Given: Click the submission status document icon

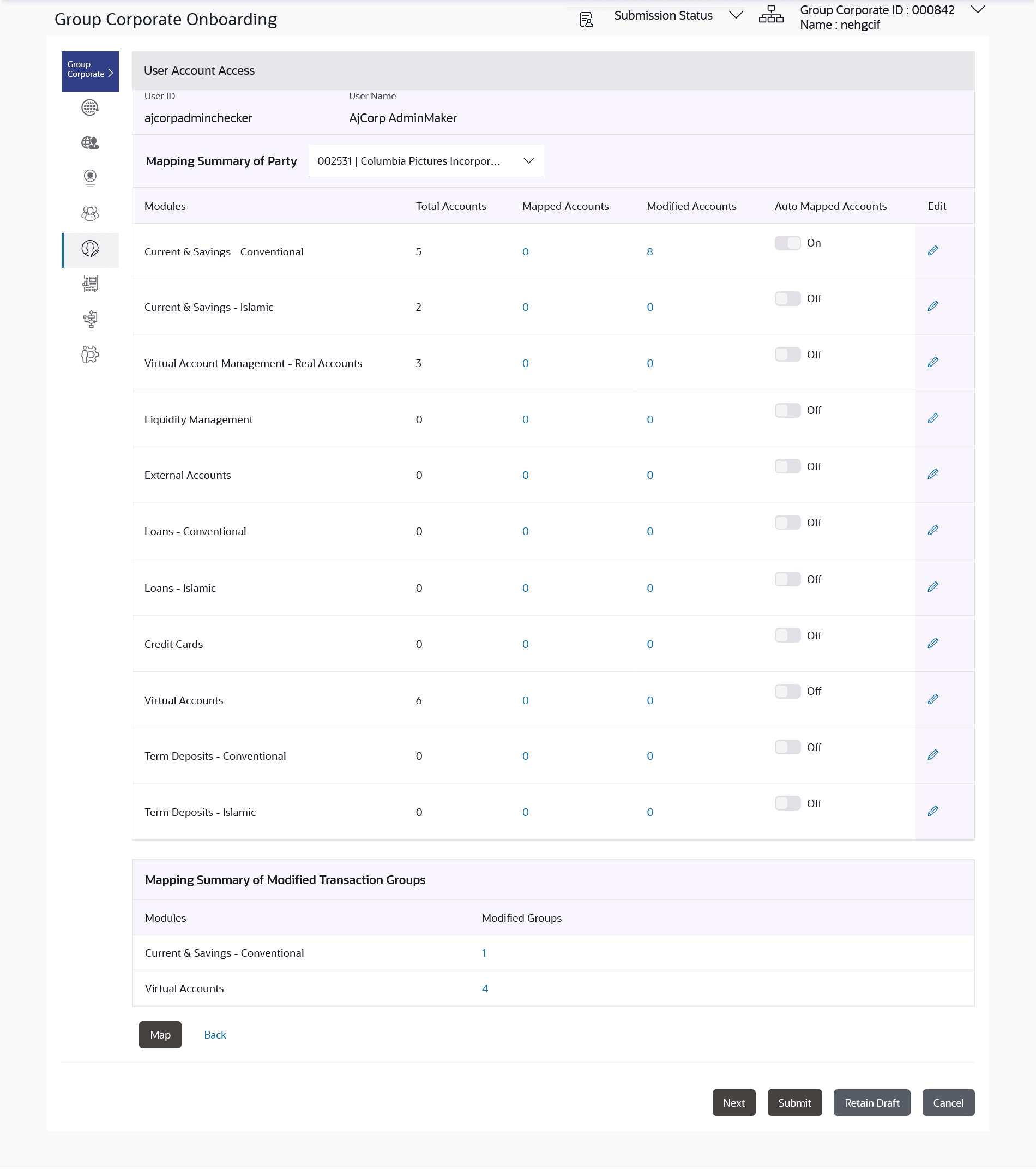Looking at the screenshot, I should point(585,19).
